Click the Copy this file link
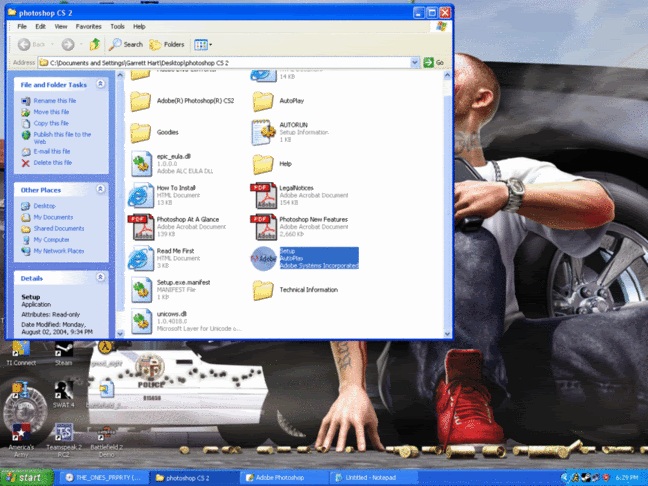 (x=51, y=123)
